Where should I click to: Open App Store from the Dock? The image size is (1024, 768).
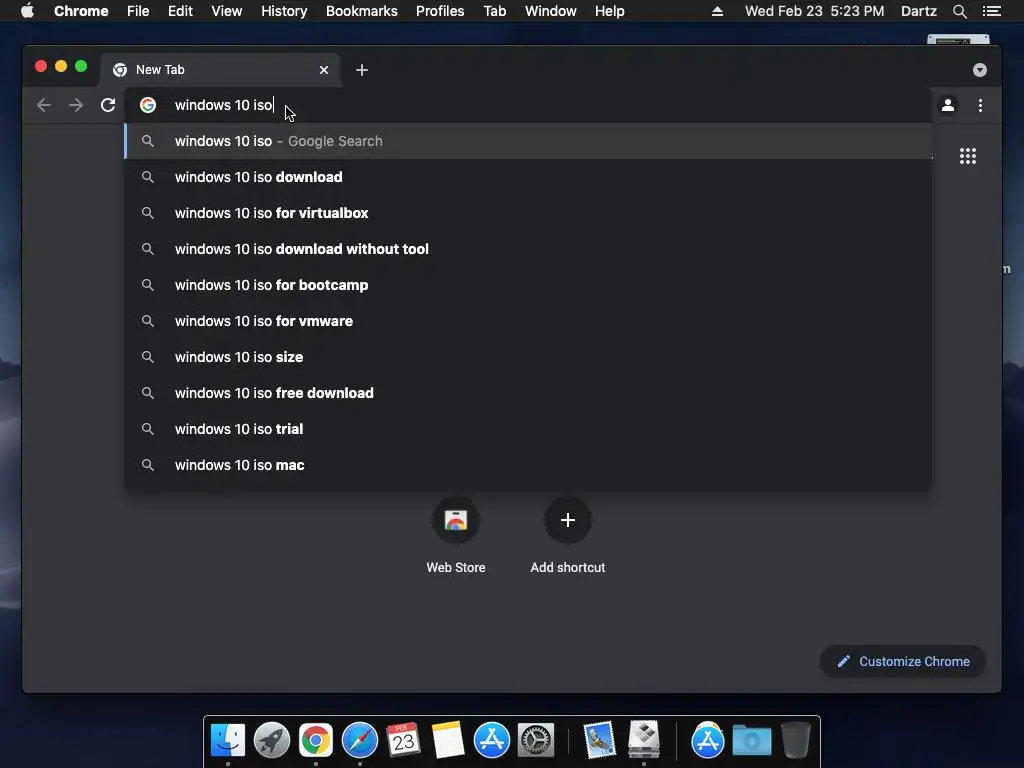point(492,741)
